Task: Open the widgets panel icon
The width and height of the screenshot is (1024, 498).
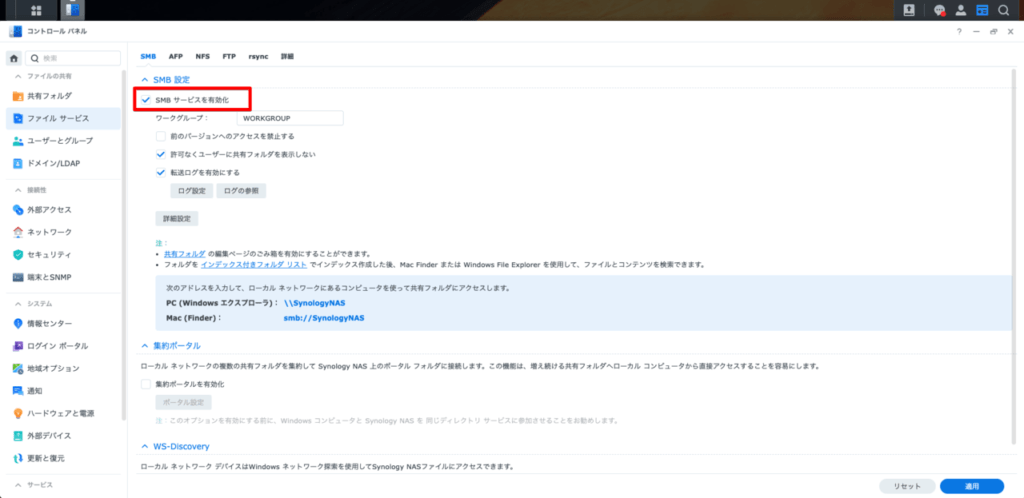Action: 982,10
